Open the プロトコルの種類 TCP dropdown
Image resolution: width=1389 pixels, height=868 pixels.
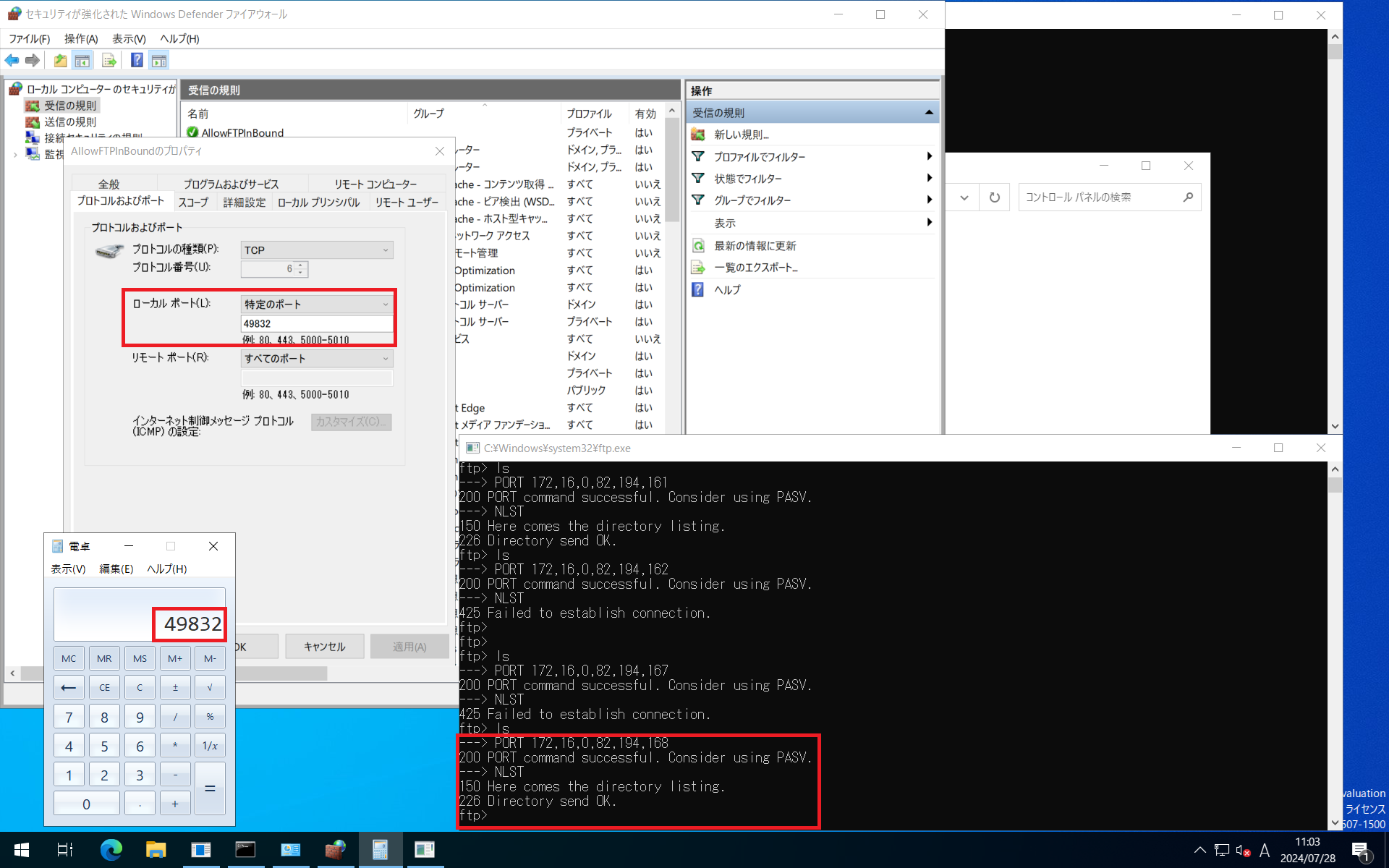(x=317, y=250)
